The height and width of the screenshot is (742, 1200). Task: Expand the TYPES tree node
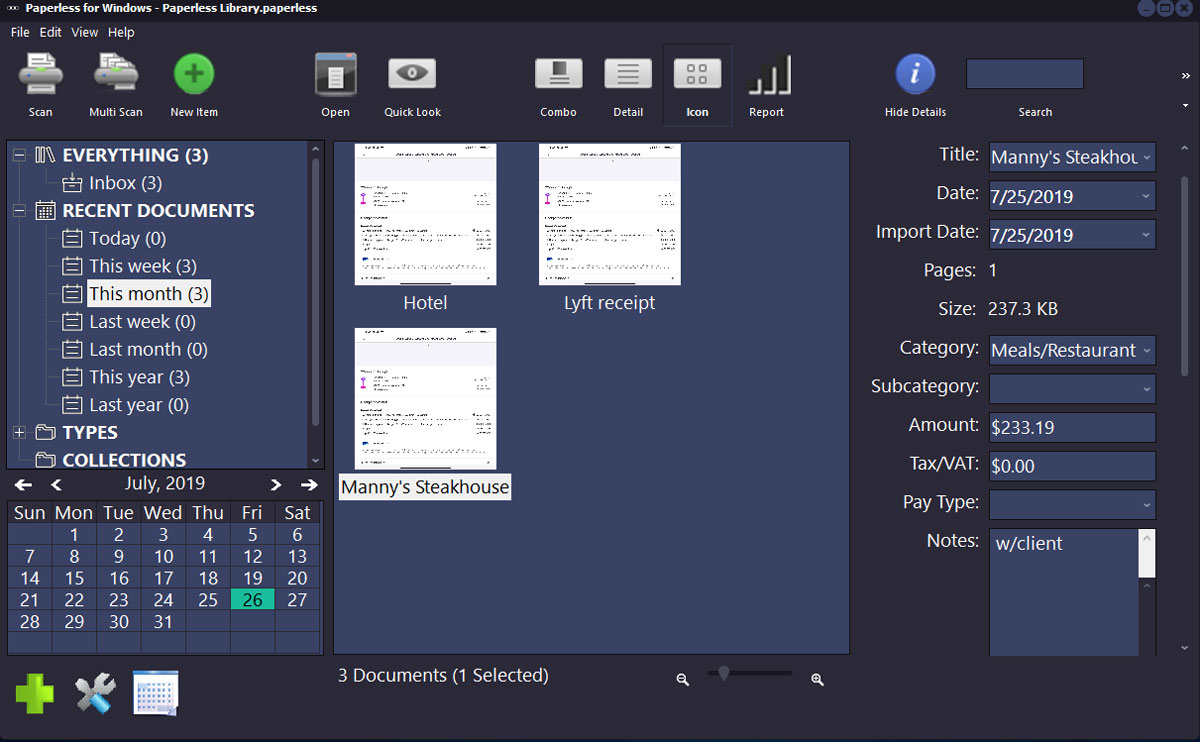19,433
